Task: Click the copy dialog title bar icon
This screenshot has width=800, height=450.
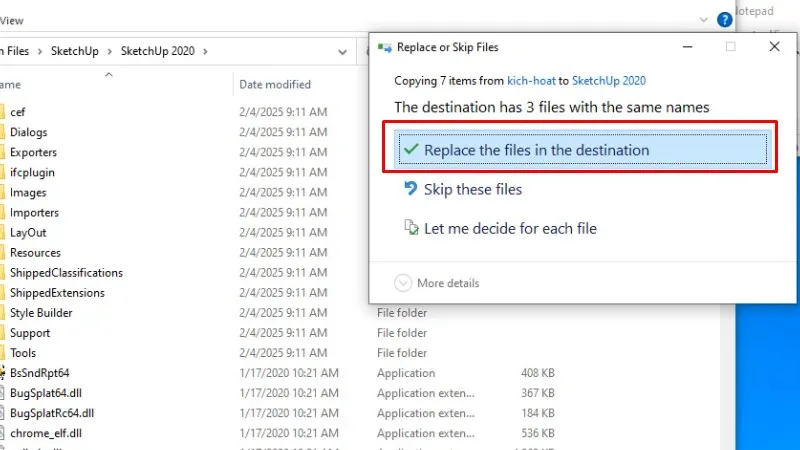Action: pyautogui.click(x=383, y=47)
